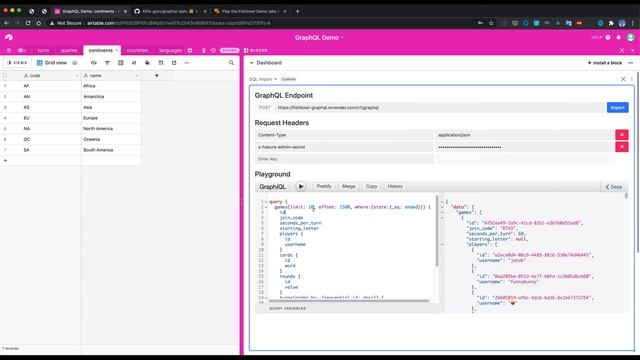Hide fields using the eye icon

point(93,63)
